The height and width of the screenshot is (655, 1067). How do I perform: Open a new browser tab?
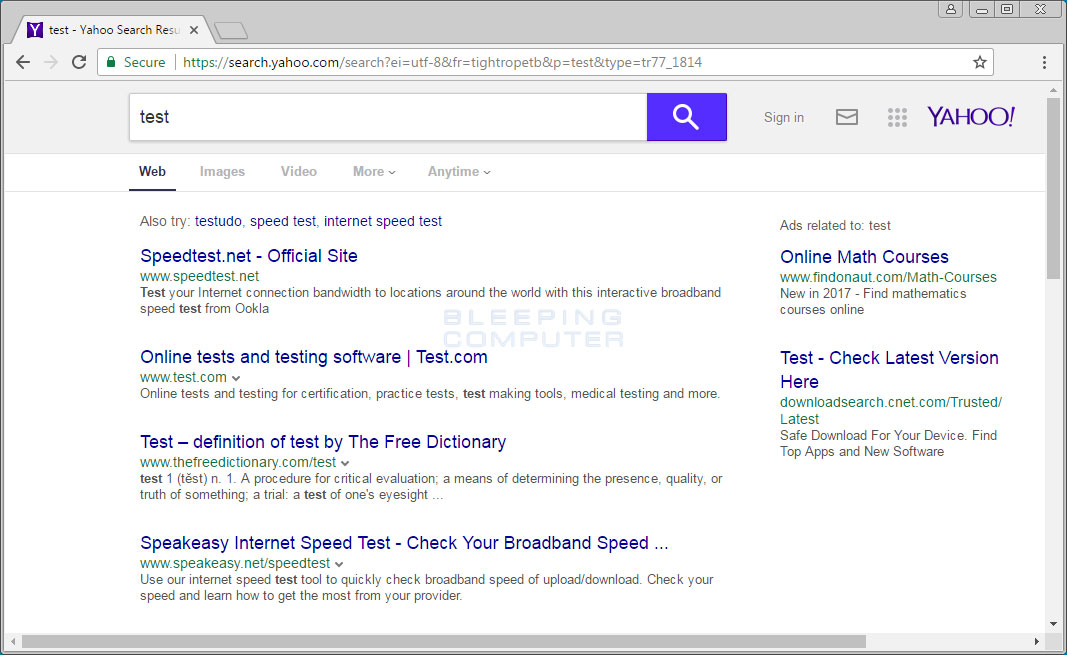coord(231,31)
